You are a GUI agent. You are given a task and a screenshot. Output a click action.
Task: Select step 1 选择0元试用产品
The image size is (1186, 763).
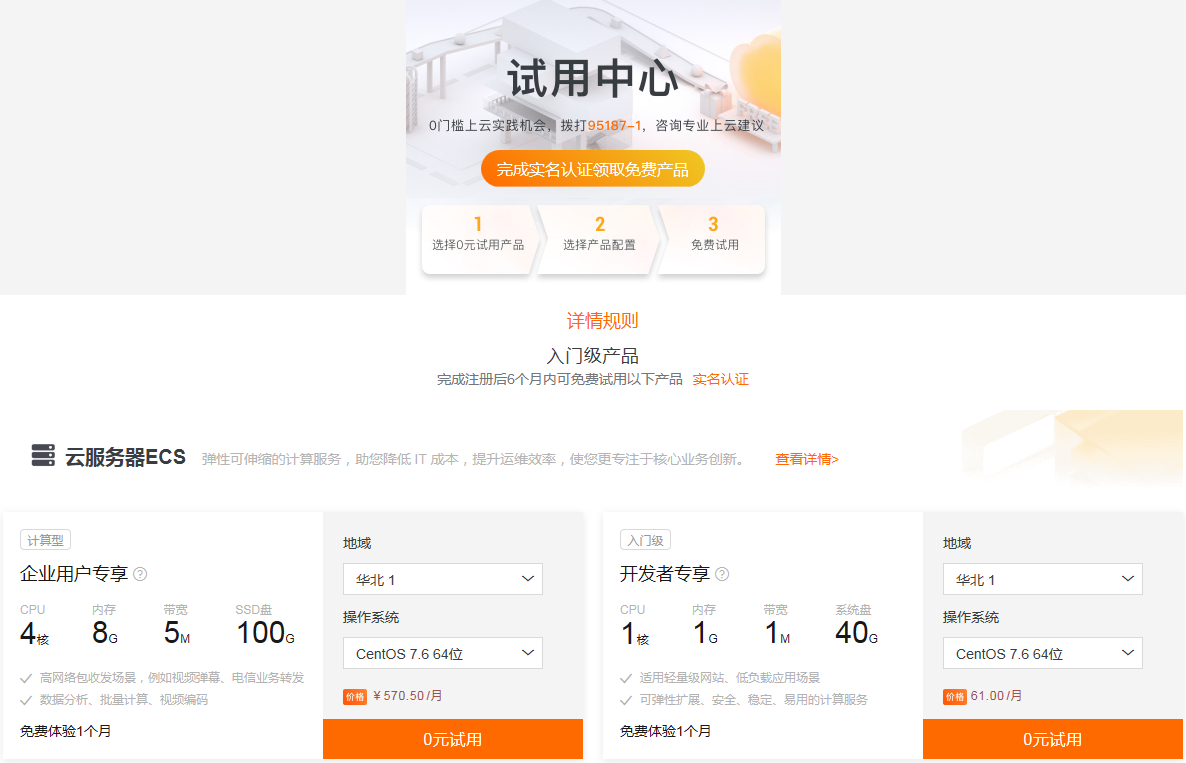pos(478,239)
